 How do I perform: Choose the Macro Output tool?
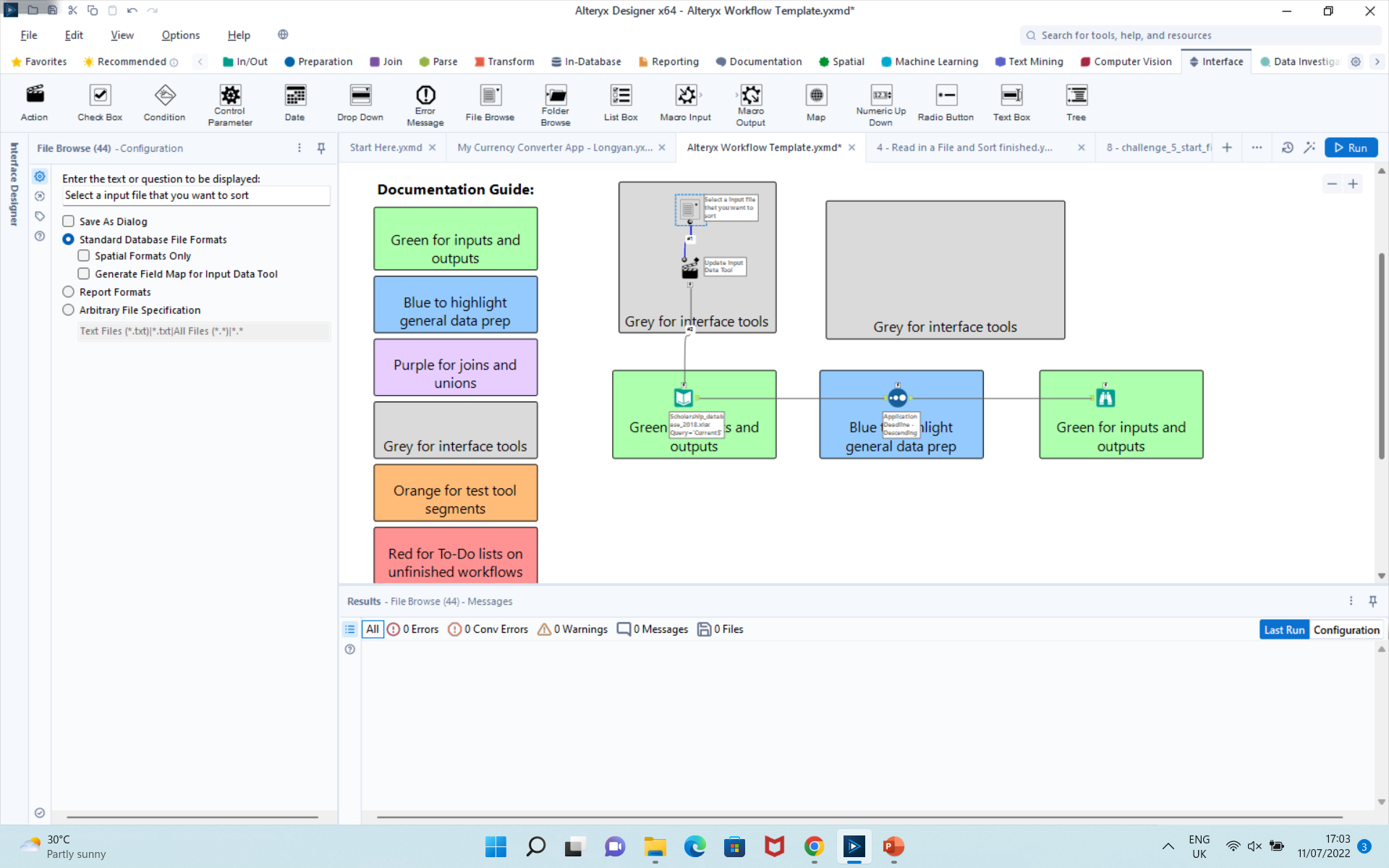tap(751, 105)
